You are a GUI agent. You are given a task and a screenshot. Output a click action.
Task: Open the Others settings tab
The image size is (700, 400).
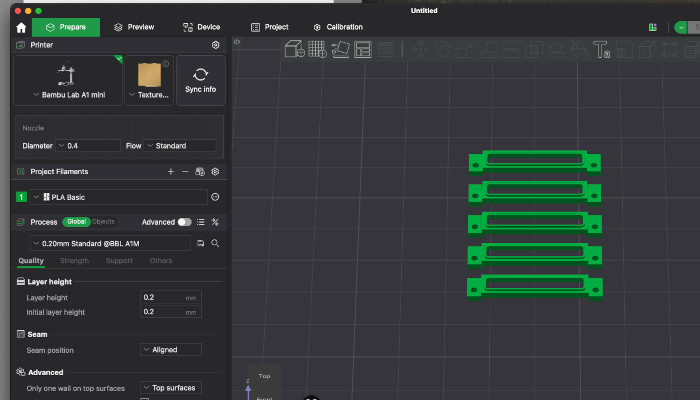pos(161,261)
